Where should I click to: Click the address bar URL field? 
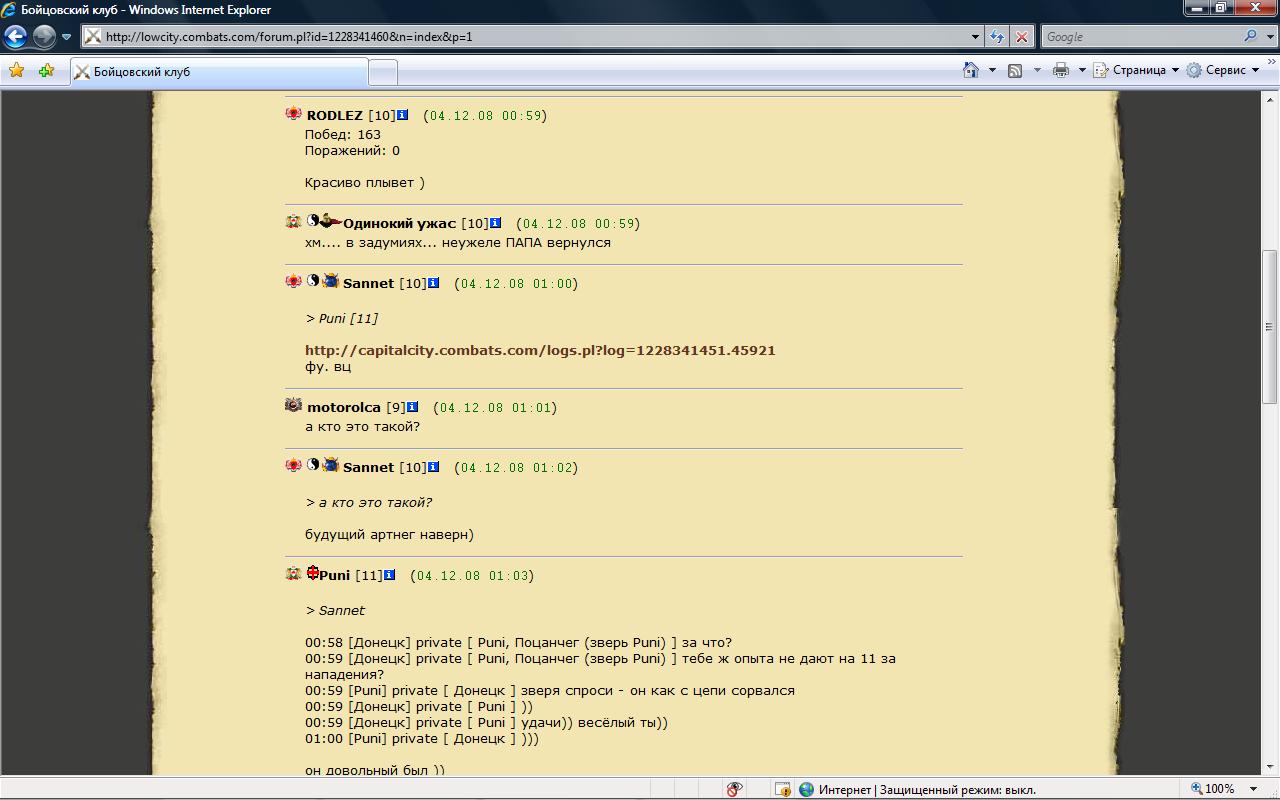click(525, 37)
